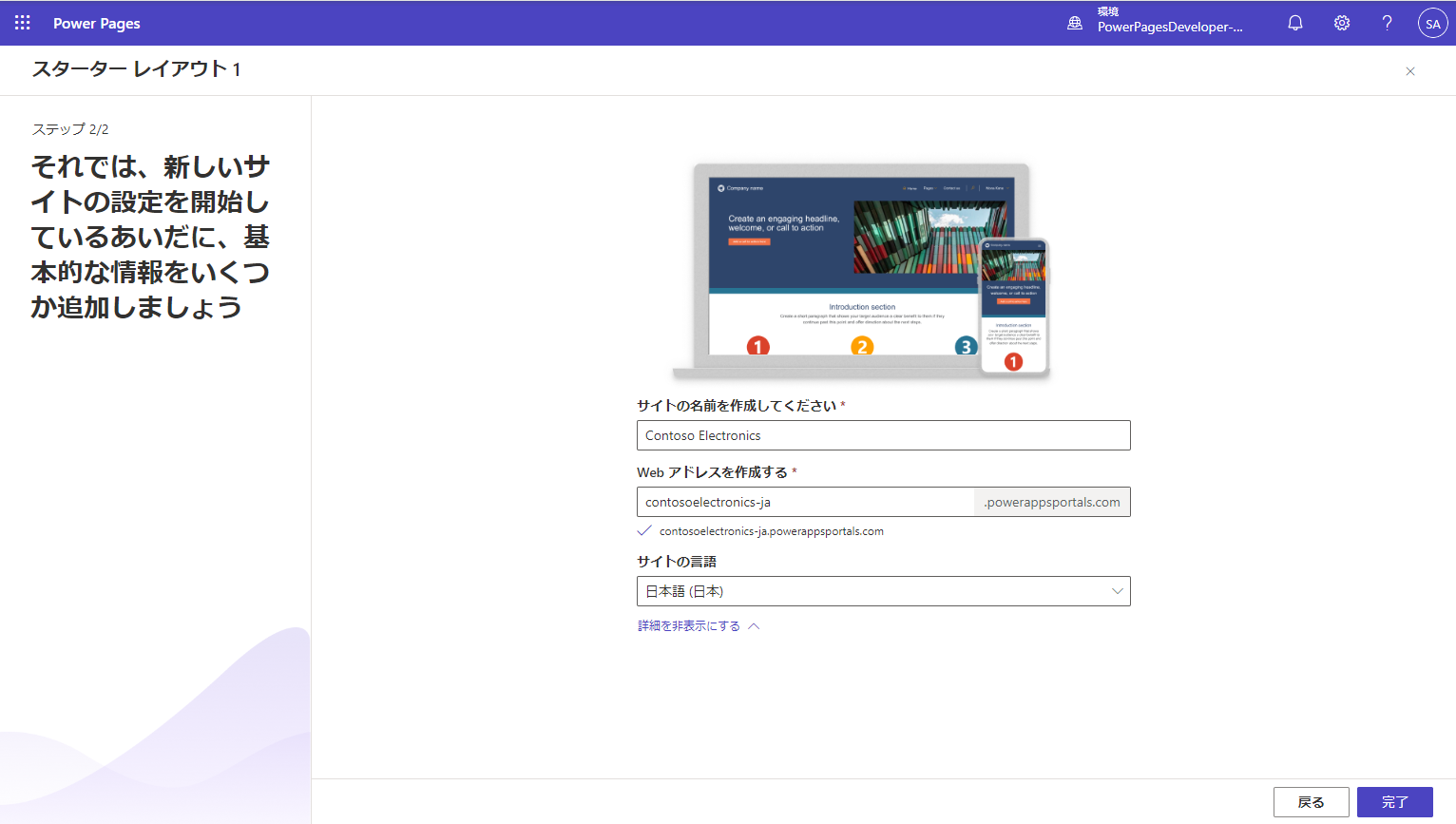Click the Web アドレスを作成する label
1456x824 pixels.
point(712,472)
